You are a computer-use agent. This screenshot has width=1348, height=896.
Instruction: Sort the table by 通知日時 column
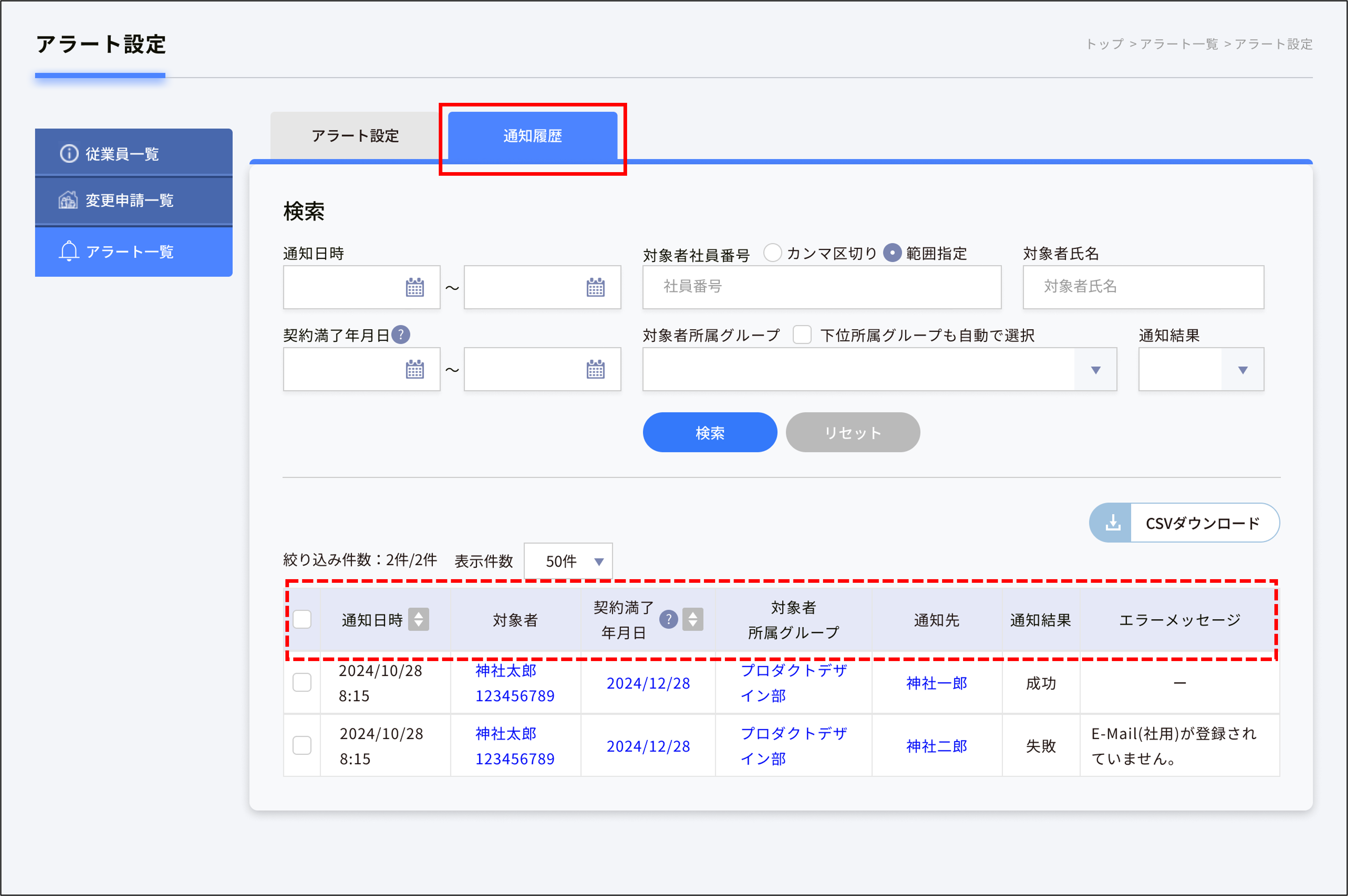coord(420,620)
